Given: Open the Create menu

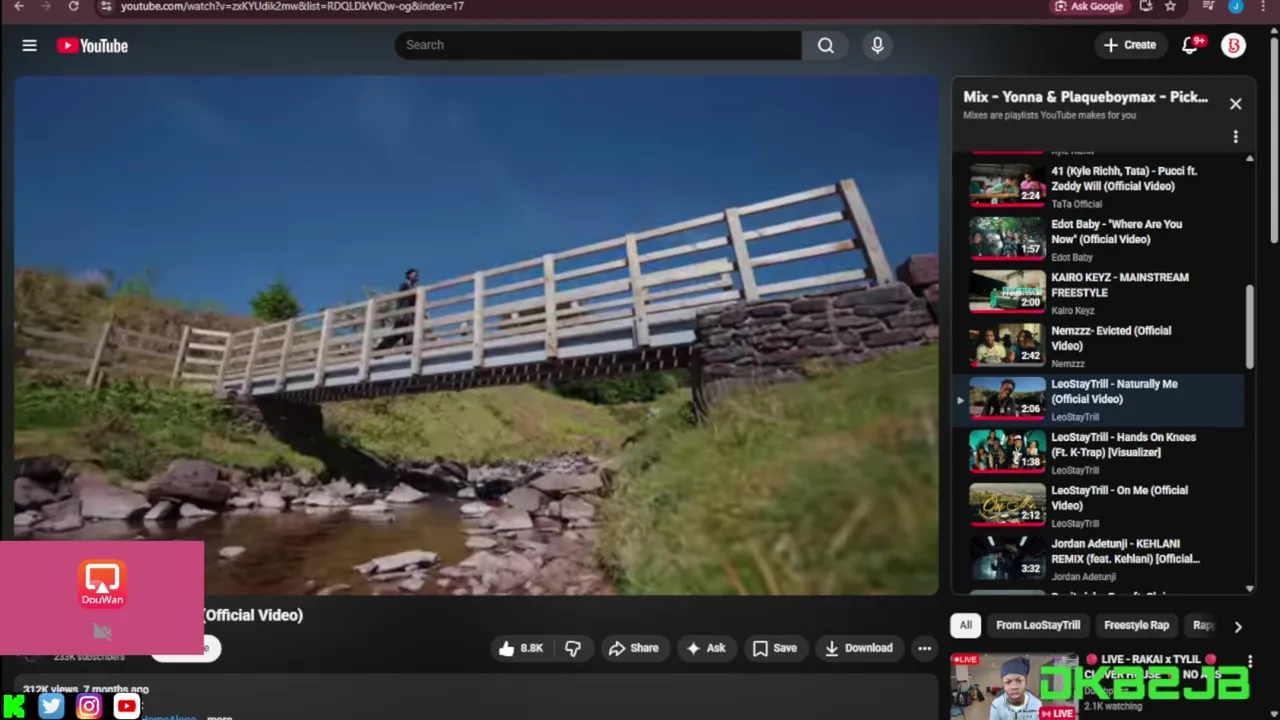Looking at the screenshot, I should click(1130, 45).
